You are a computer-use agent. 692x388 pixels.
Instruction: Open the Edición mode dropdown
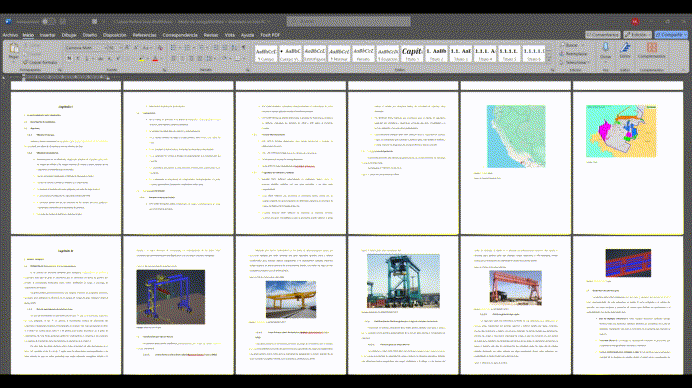pyautogui.click(x=637, y=34)
